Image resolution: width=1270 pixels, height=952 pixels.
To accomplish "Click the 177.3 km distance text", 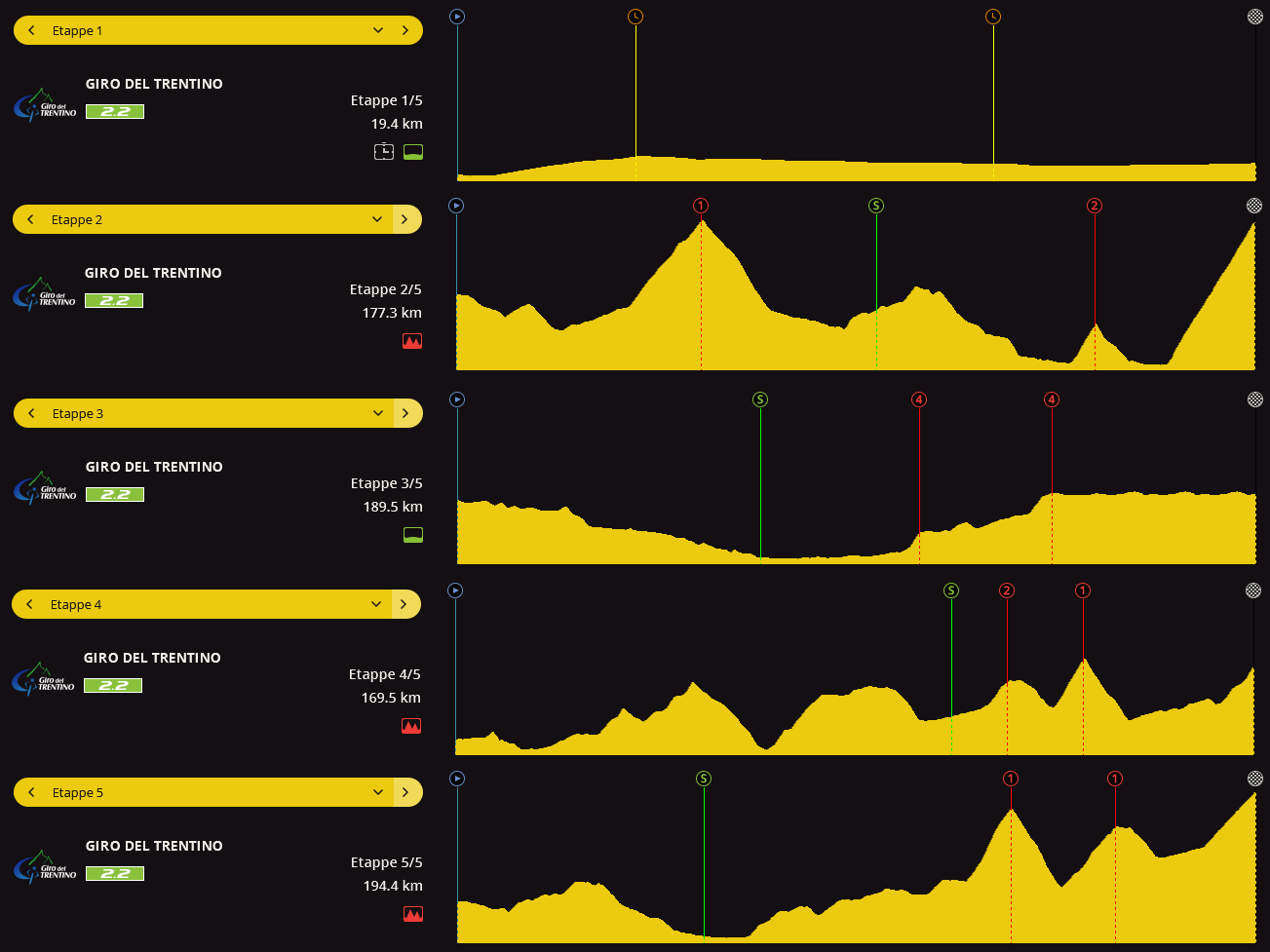I will pos(392,313).
